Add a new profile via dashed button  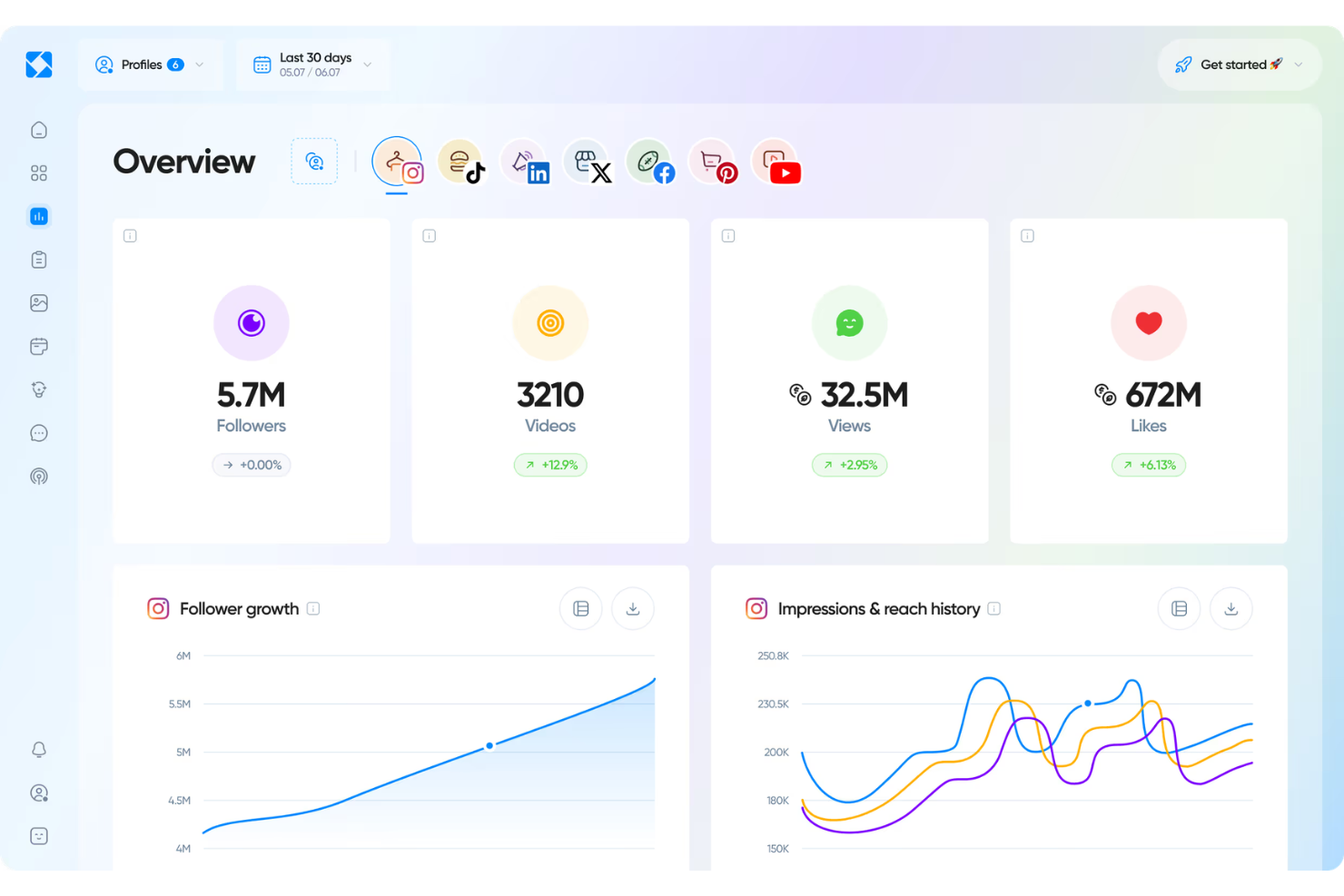tap(314, 161)
